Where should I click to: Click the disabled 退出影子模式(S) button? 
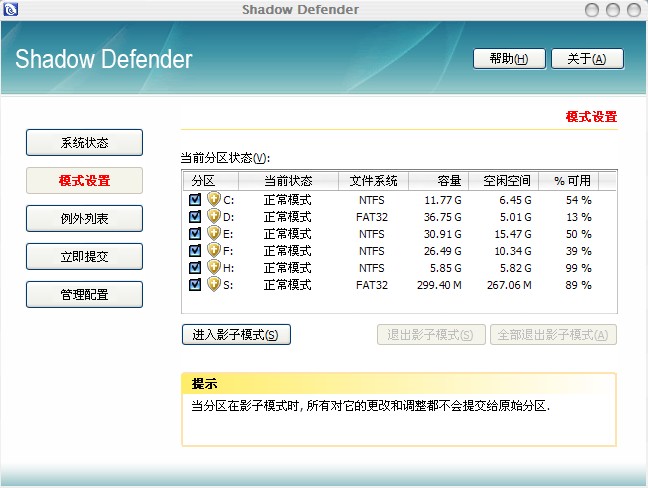pos(431,334)
